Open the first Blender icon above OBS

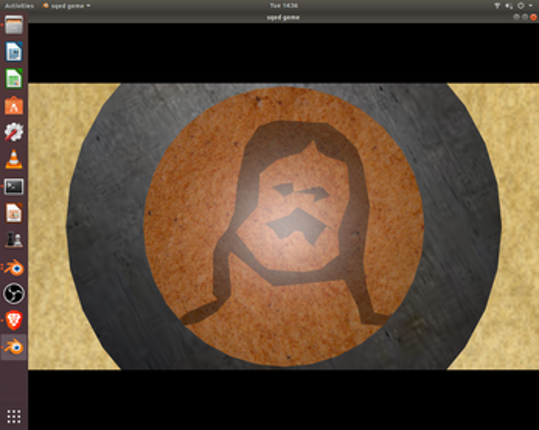tap(14, 267)
